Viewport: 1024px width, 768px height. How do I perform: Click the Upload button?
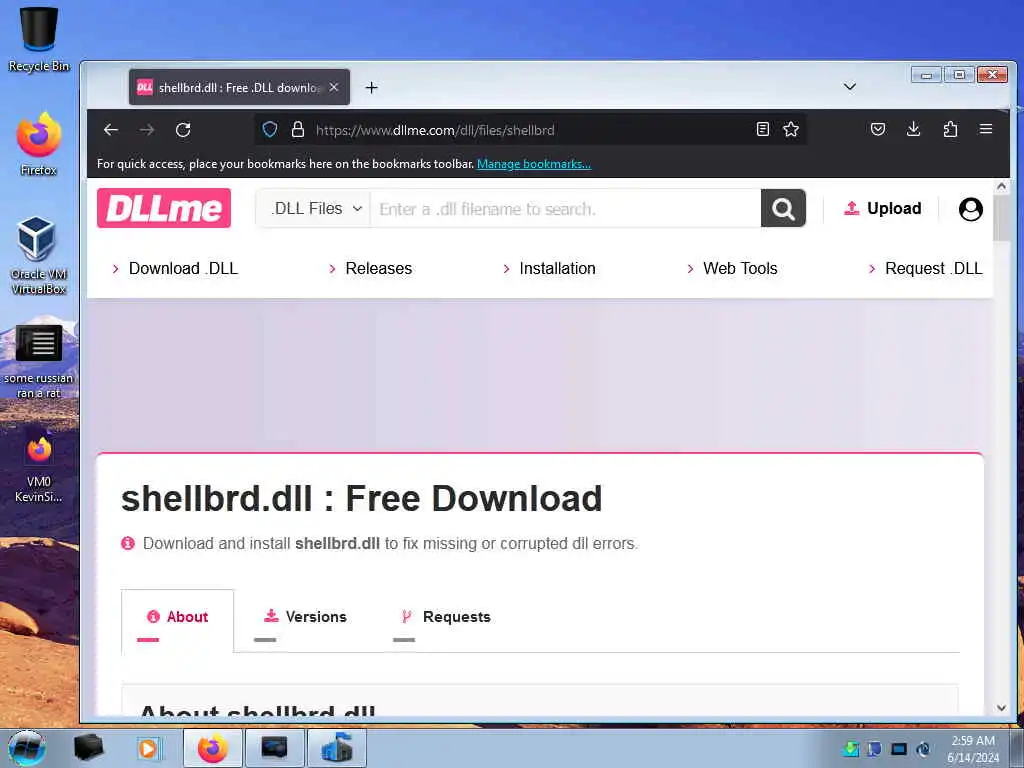pyautogui.click(x=882, y=208)
